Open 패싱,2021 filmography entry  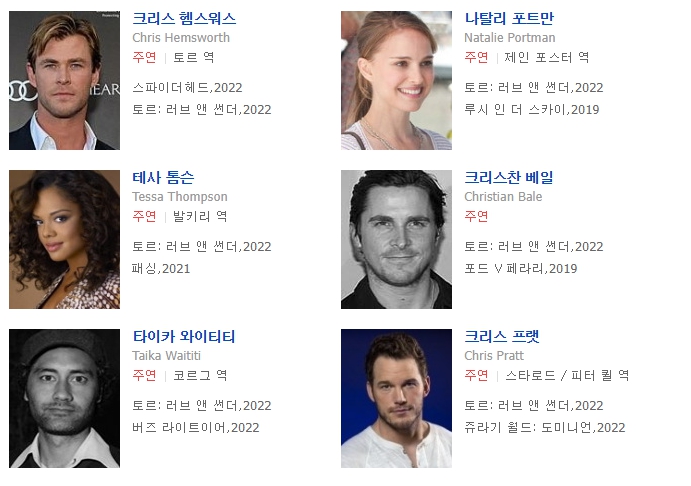click(x=161, y=269)
